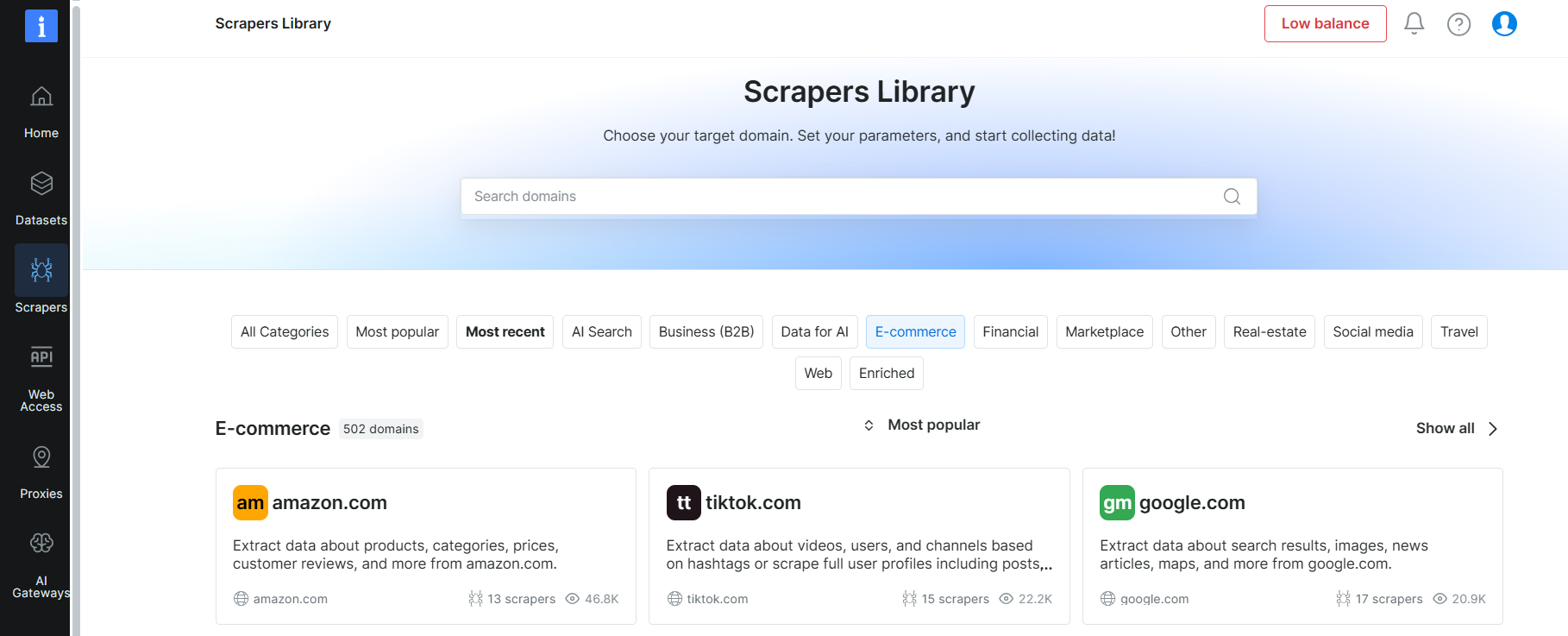Click the 15 scrapers spider icon
Image resolution: width=1568 pixels, height=636 pixels.
click(909, 599)
